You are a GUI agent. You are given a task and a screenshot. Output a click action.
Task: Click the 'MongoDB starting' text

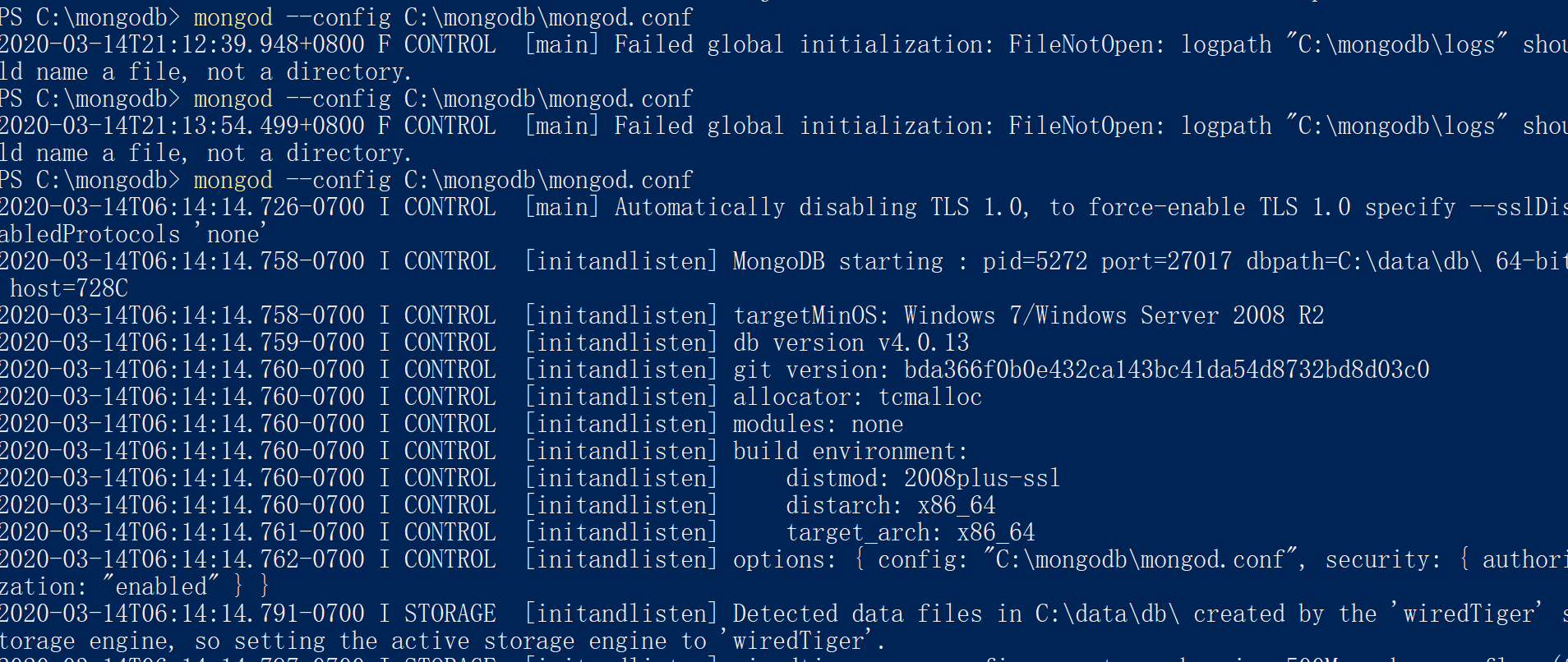tap(837, 261)
